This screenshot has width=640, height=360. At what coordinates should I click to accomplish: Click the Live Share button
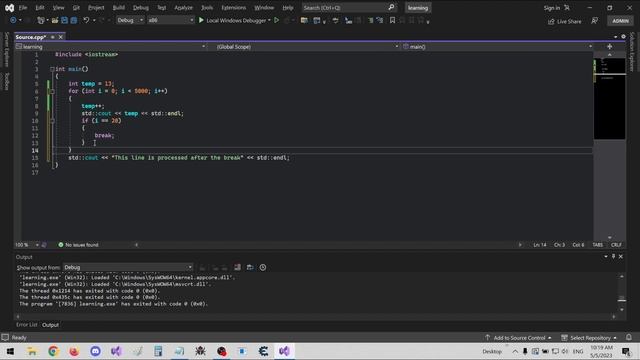(564, 21)
